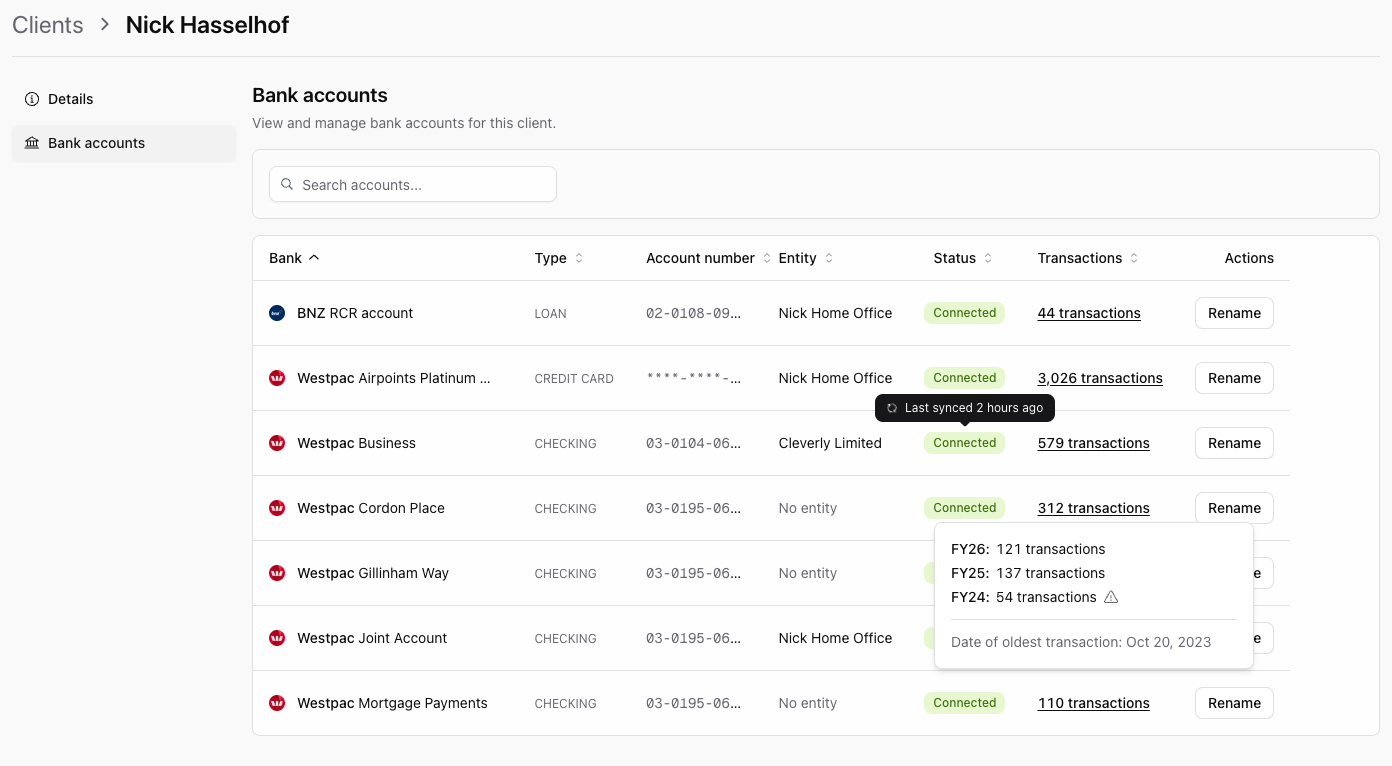The image size is (1392, 766).
Task: Open the Bank accounts sidebar section
Action: click(x=124, y=143)
